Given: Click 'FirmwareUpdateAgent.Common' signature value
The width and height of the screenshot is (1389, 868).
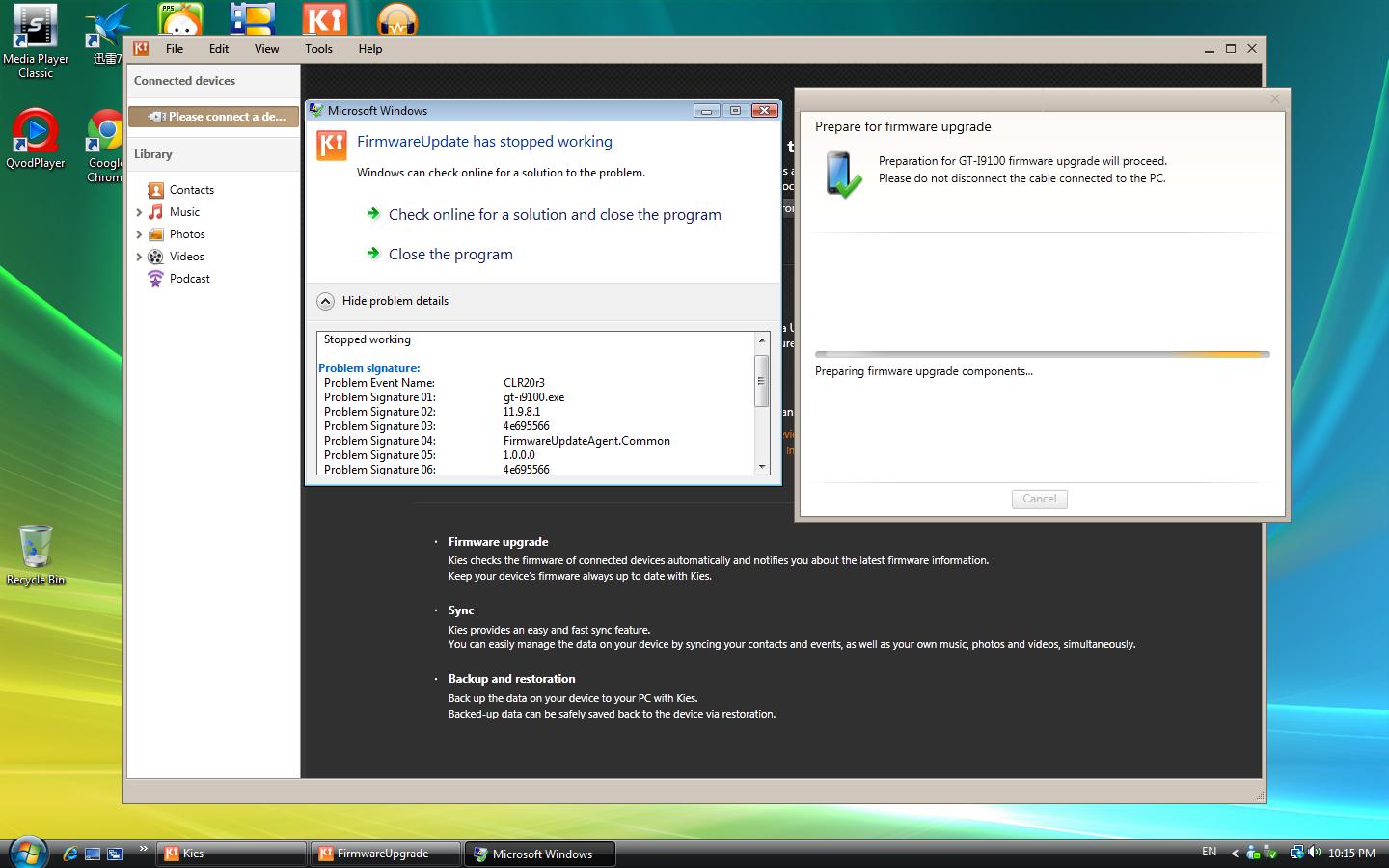Looking at the screenshot, I should coord(586,441).
